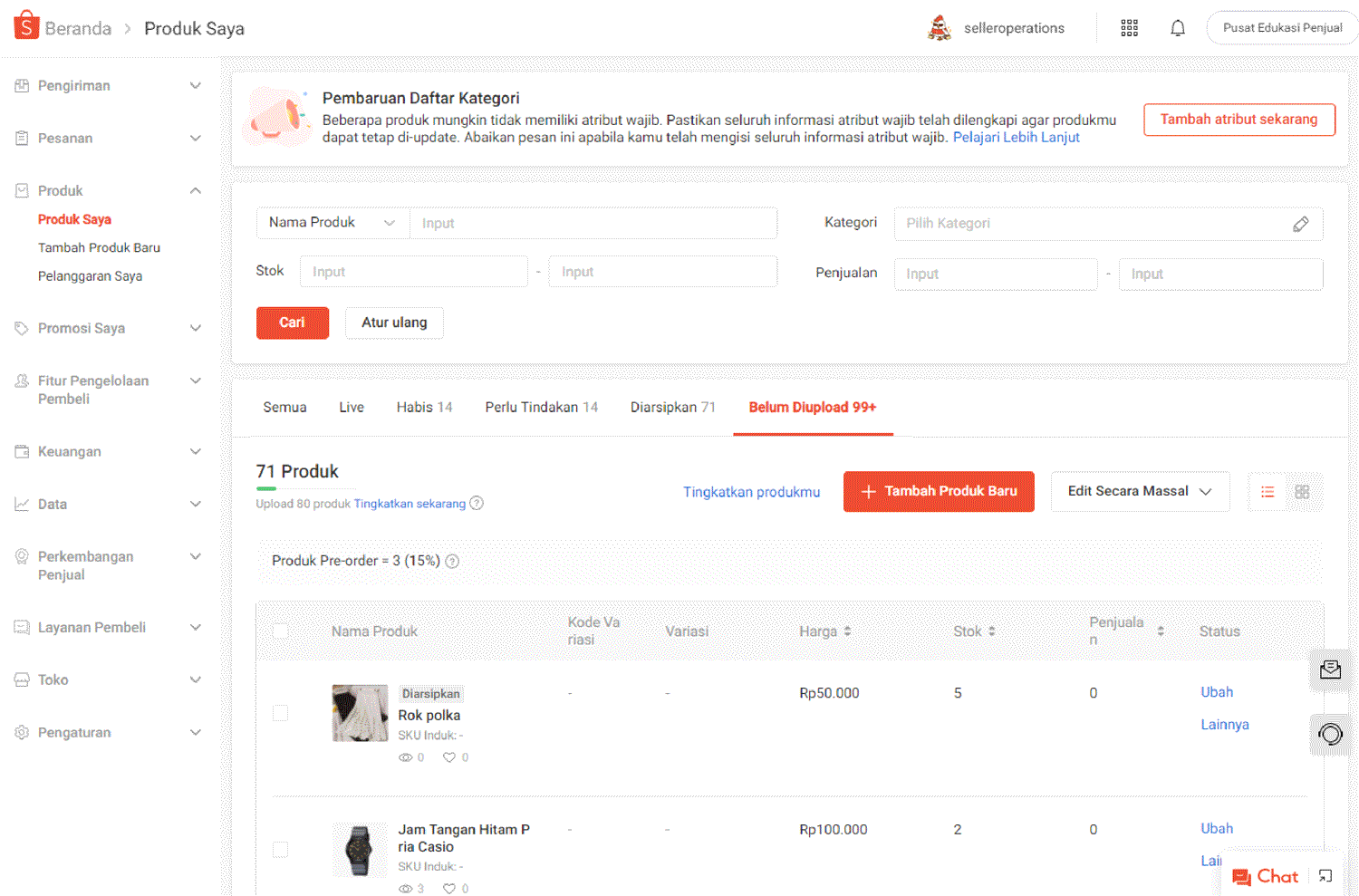Open the Habis tab

(424, 407)
